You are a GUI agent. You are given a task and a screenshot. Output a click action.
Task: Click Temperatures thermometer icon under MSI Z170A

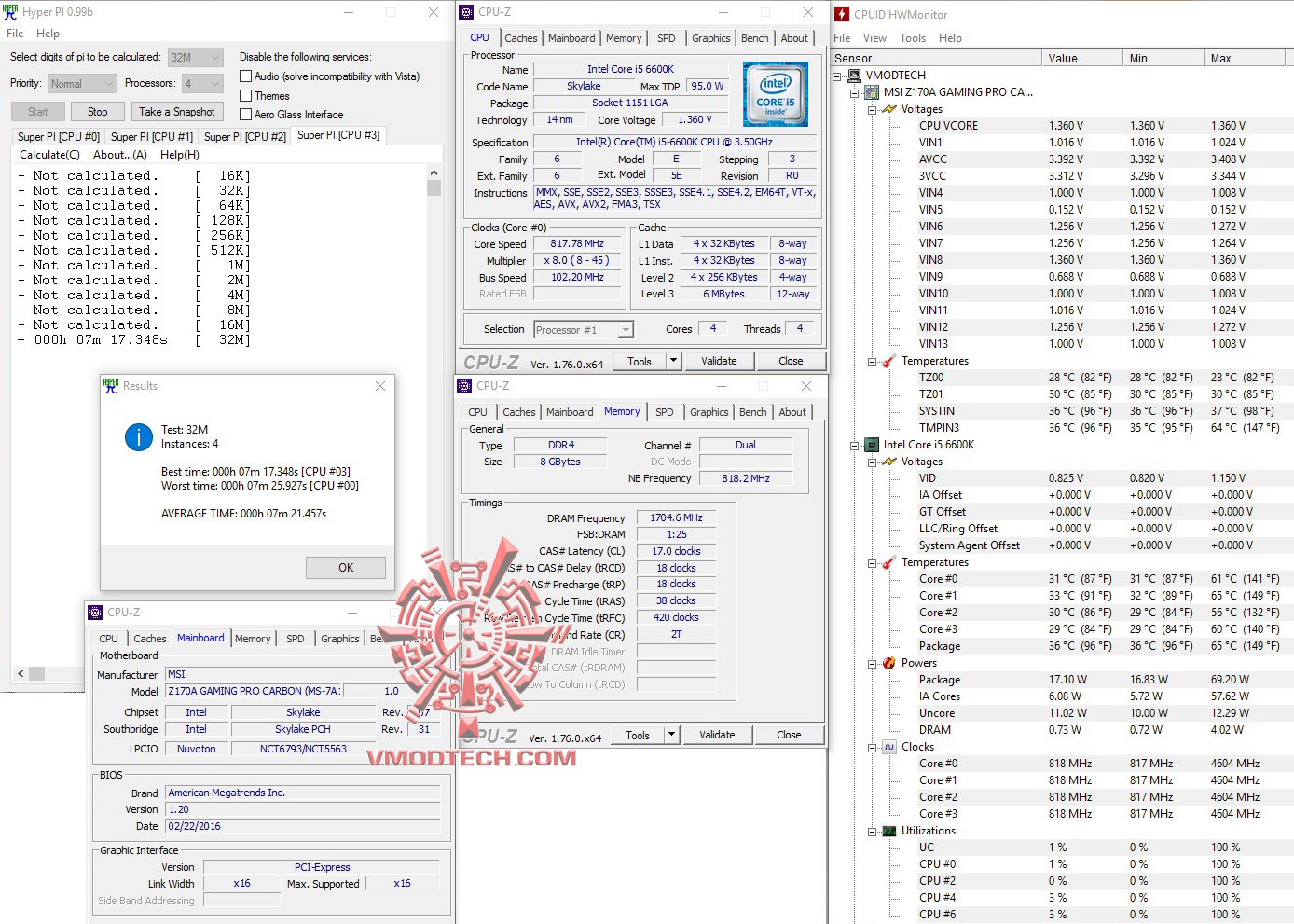click(x=889, y=361)
